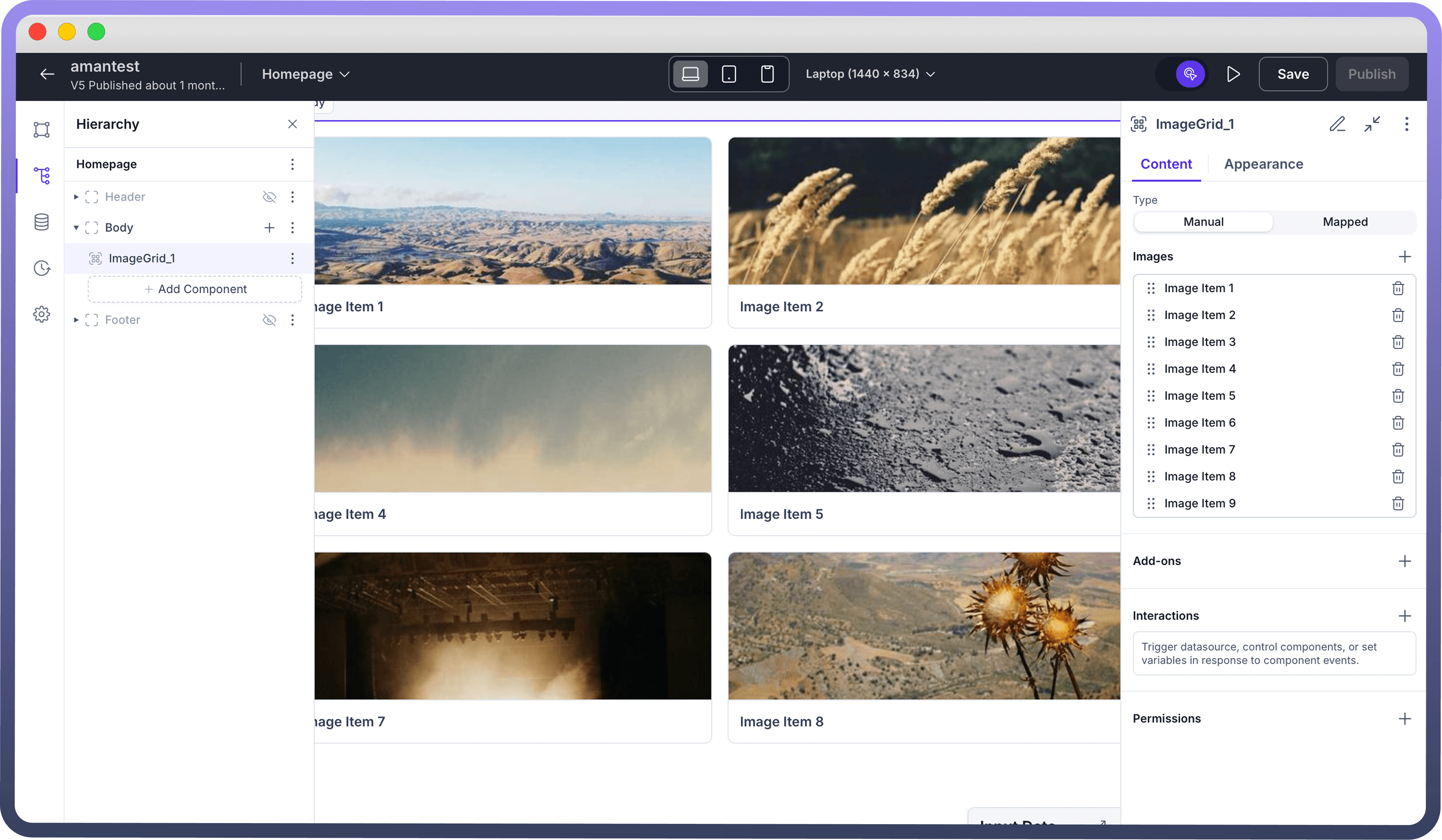Select the mobile device preview icon
Screen dimensions: 1442x840
tap(767, 74)
